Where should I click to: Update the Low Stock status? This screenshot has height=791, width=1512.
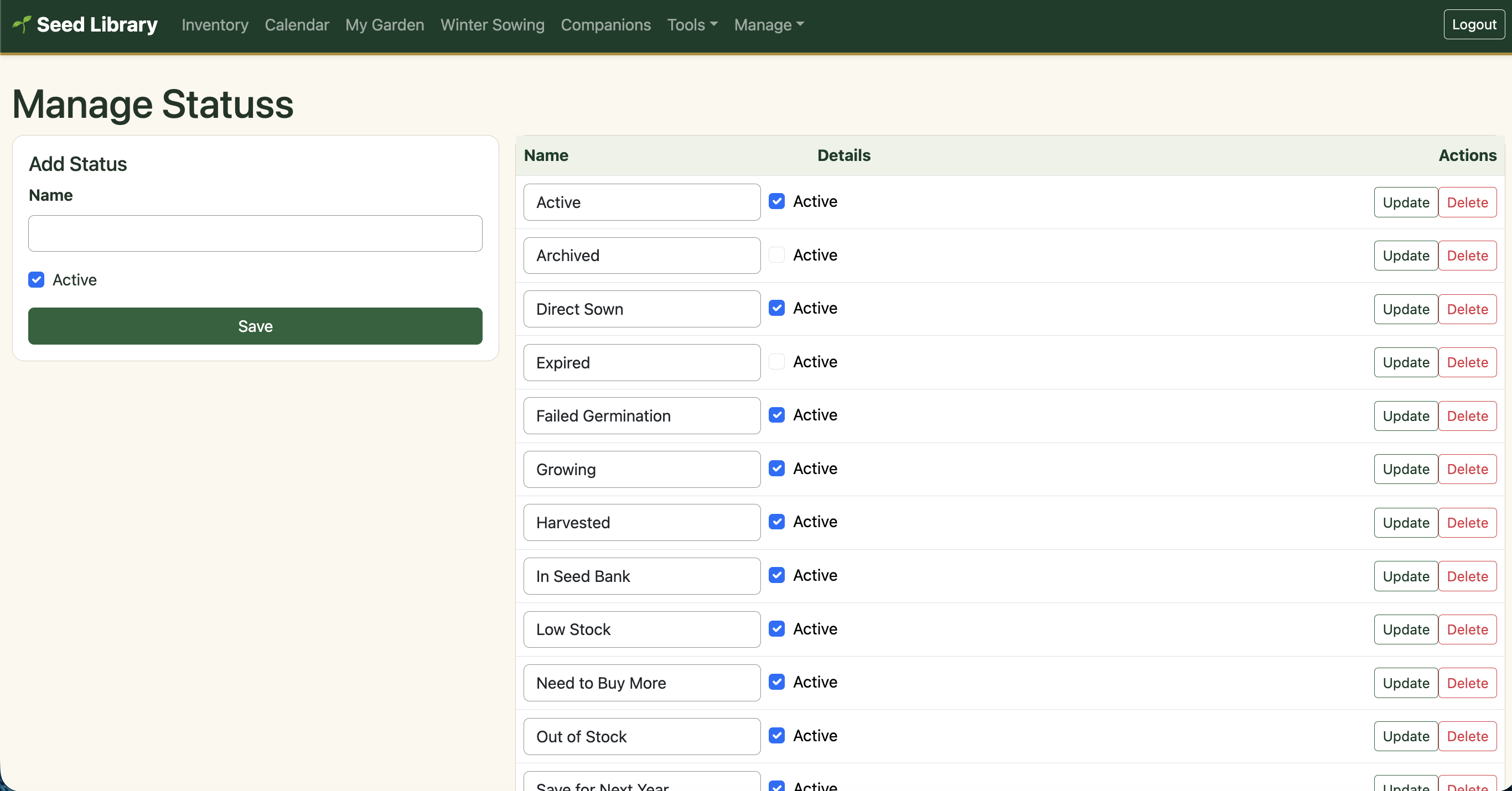pyautogui.click(x=1405, y=629)
